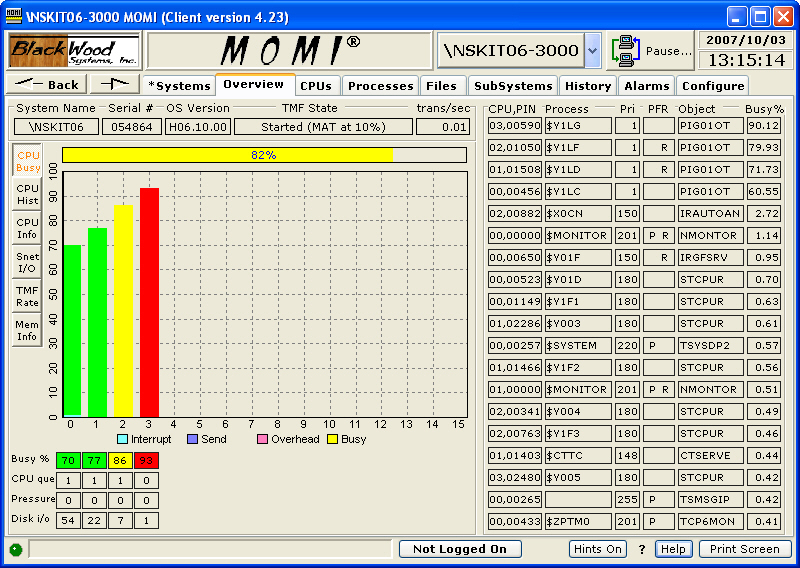Switch to the Processes tab

(x=380, y=86)
